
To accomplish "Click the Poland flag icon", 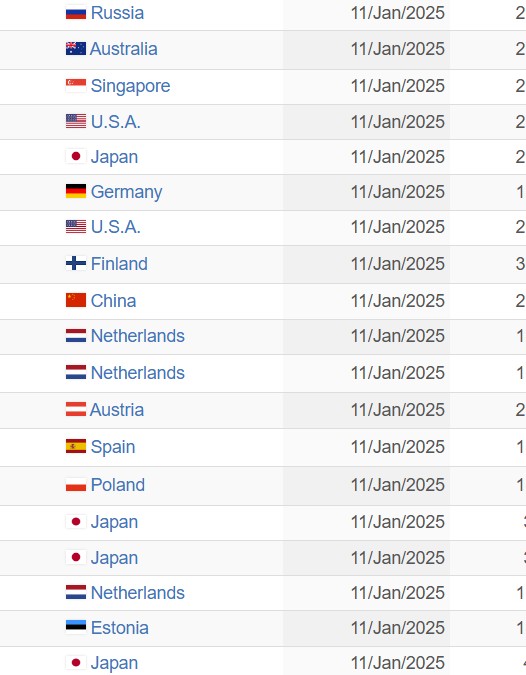I will point(76,484).
